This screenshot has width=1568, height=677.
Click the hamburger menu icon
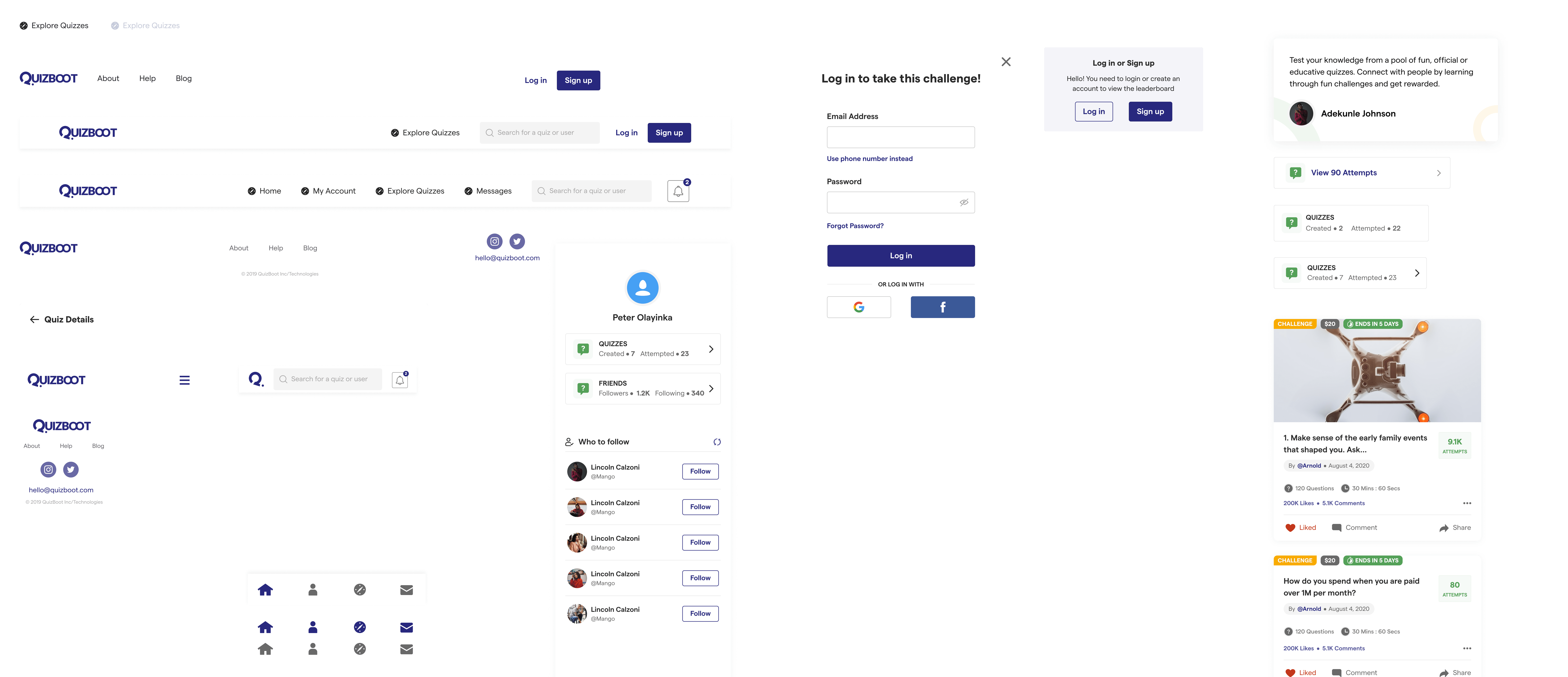[x=184, y=380]
